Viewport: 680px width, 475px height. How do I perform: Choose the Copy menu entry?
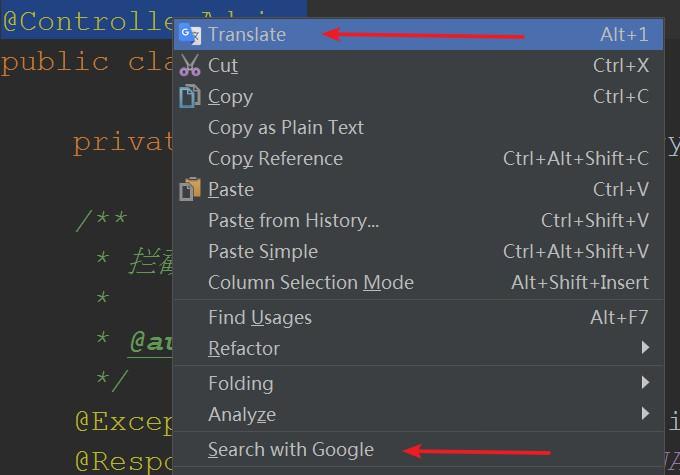pyautogui.click(x=230, y=97)
